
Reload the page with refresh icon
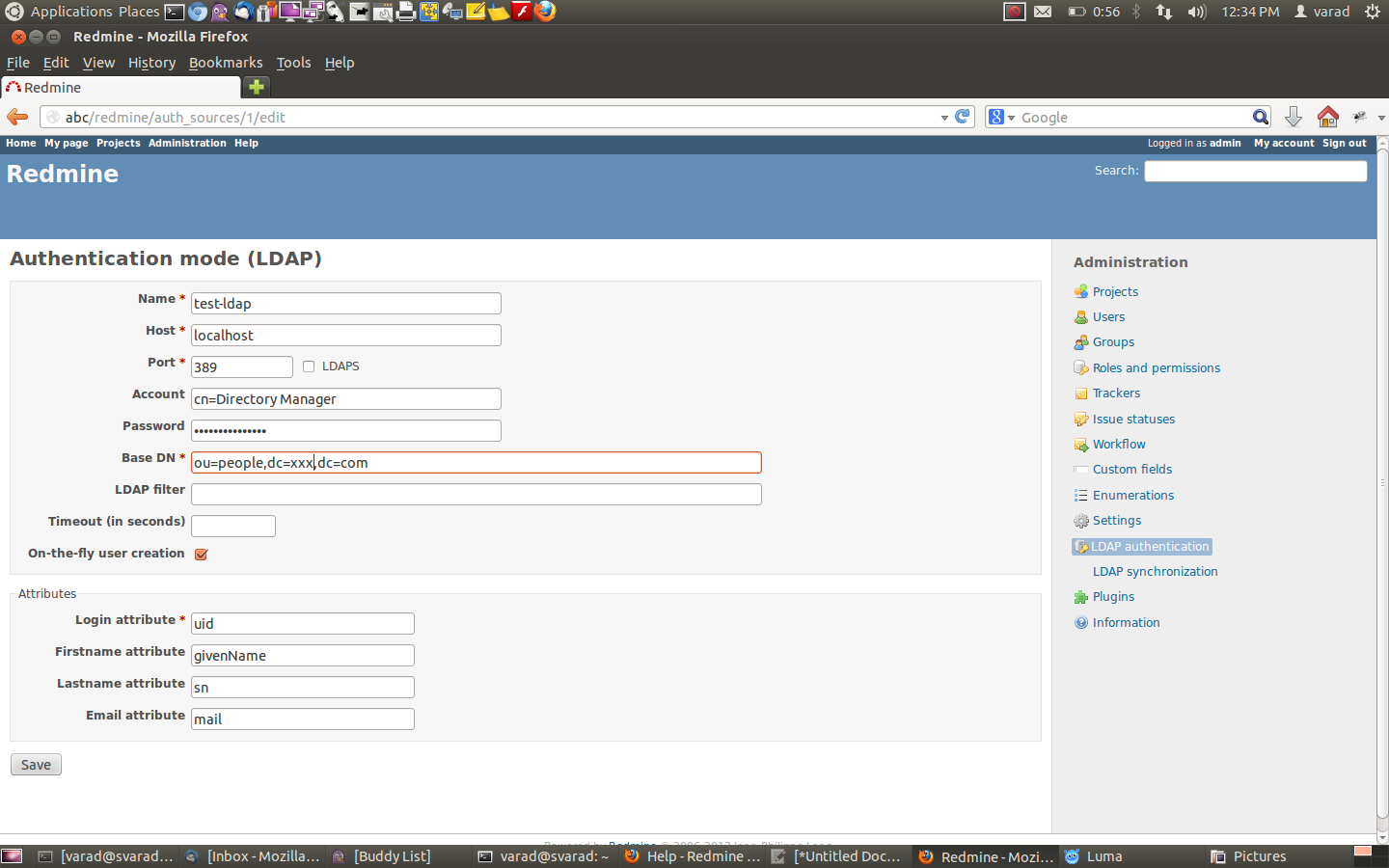tap(962, 117)
